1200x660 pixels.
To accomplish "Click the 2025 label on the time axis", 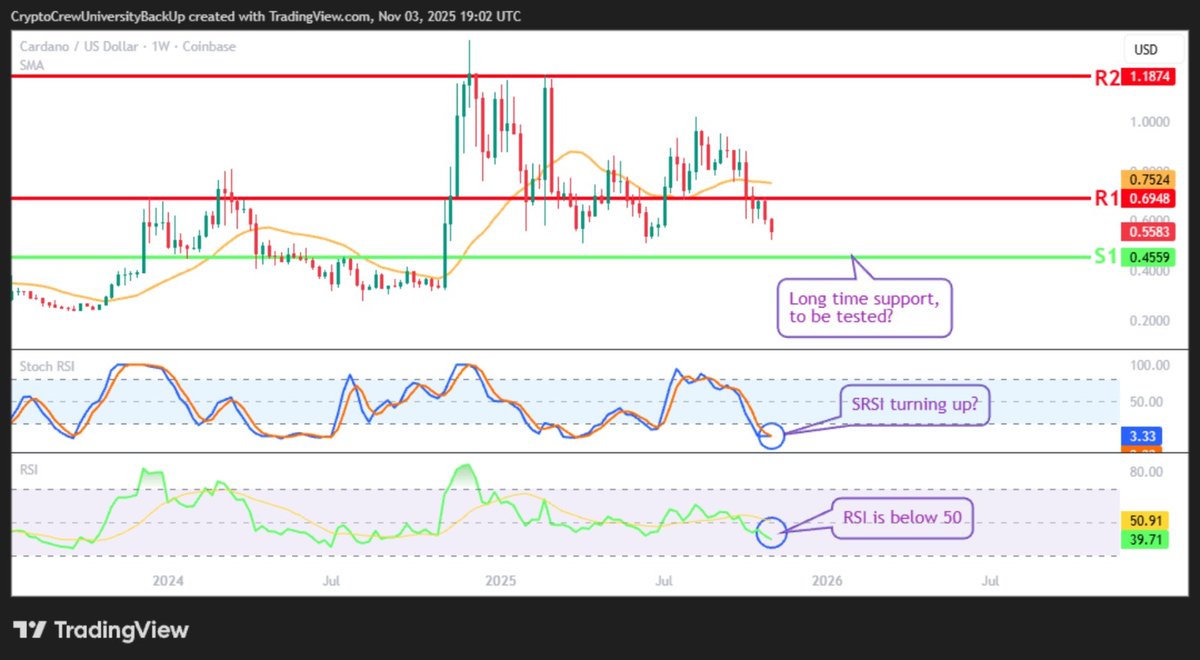I will pos(500,580).
